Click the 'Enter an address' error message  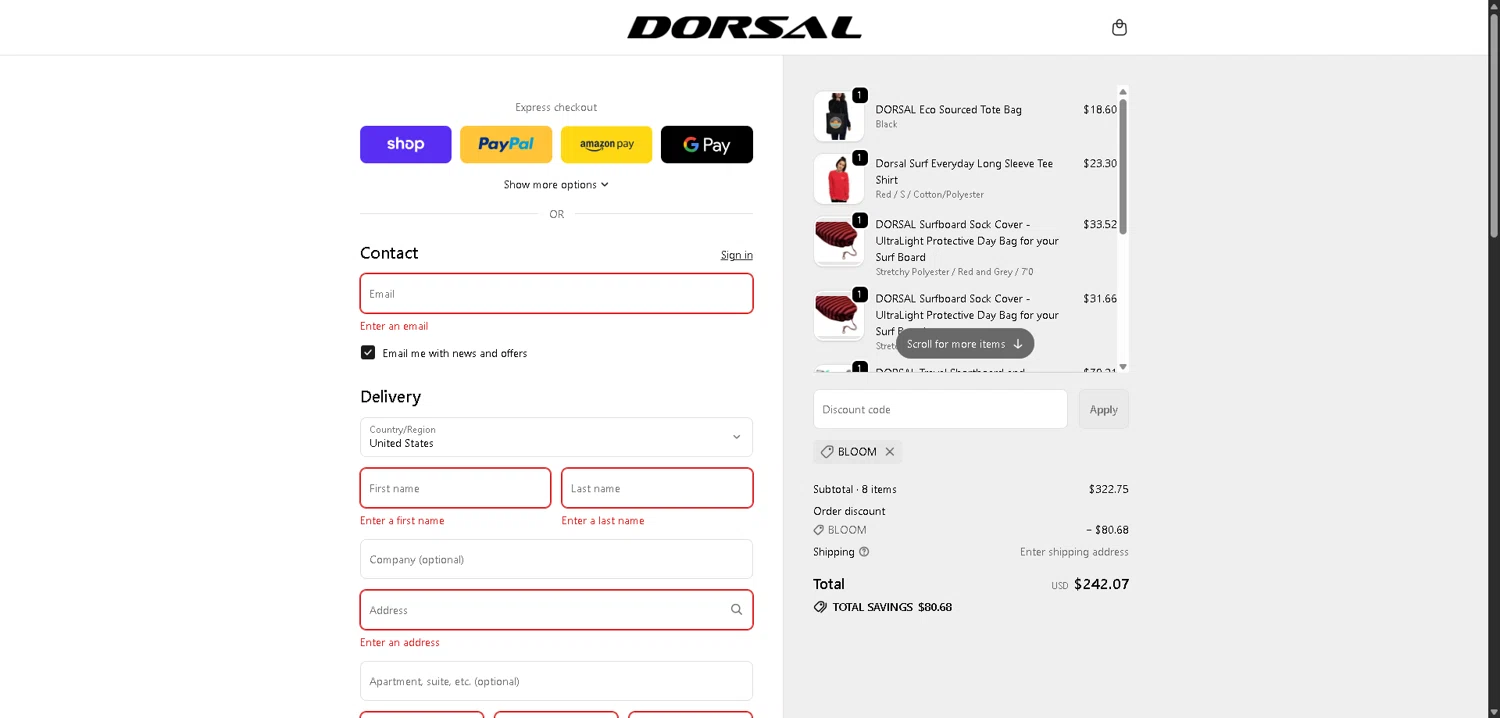(400, 642)
